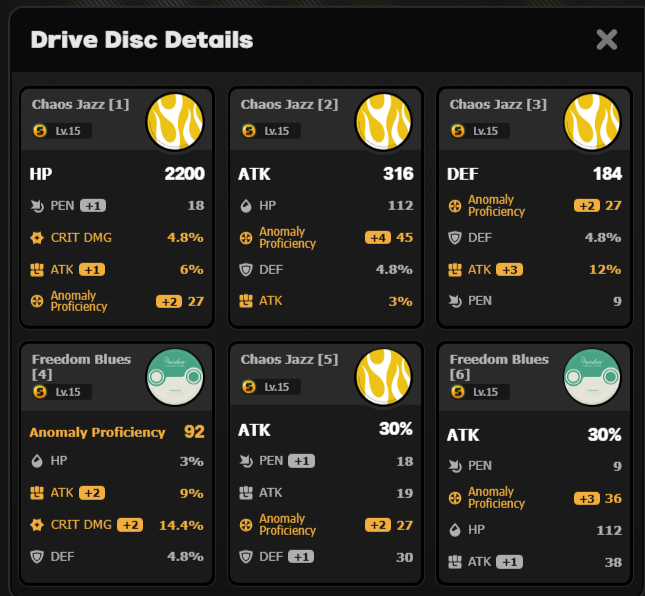Click the Chaos Jazz [1] disc image
Screen dimensions: 645x596
[x=175, y=122]
